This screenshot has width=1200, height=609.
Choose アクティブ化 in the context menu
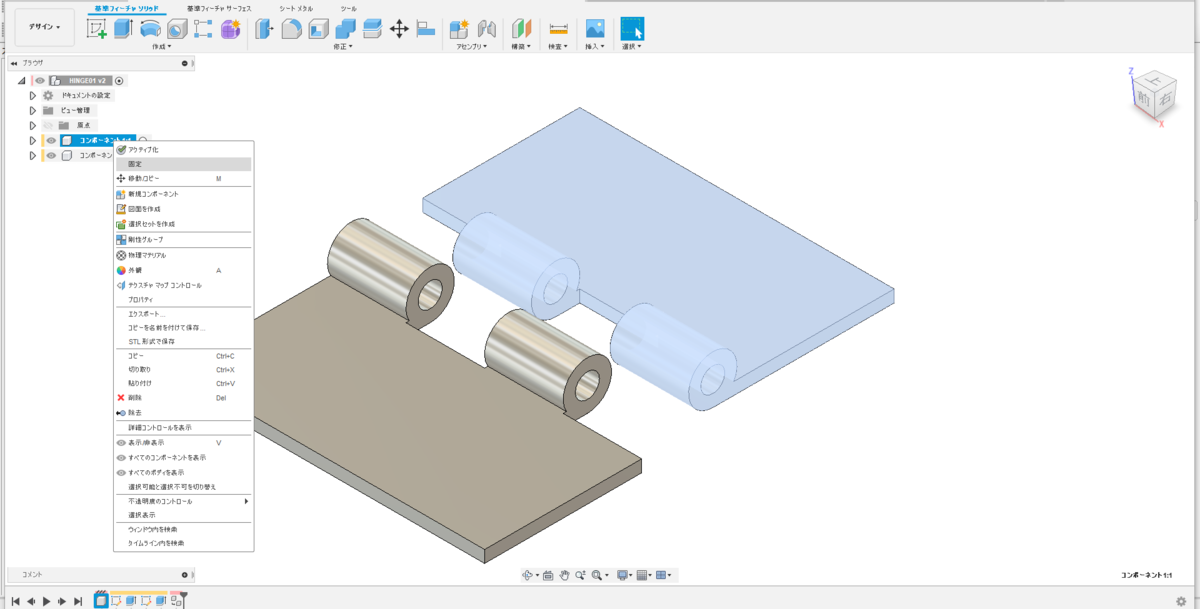click(183, 149)
